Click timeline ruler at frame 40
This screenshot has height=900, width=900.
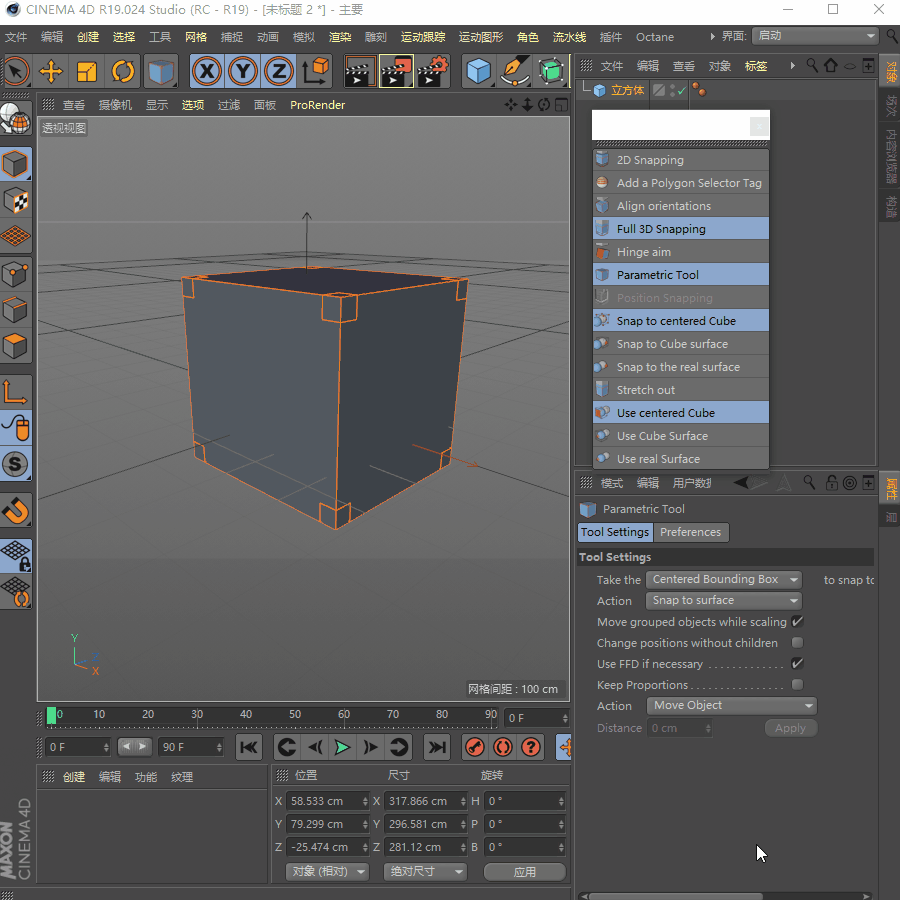[x=246, y=715]
